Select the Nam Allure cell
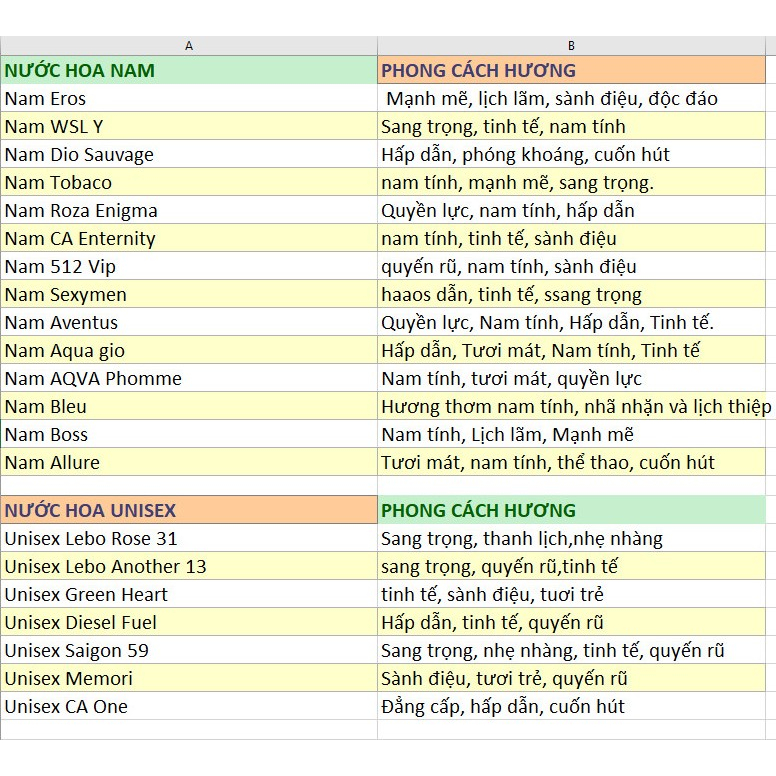The height and width of the screenshot is (776, 776). [x=189, y=462]
